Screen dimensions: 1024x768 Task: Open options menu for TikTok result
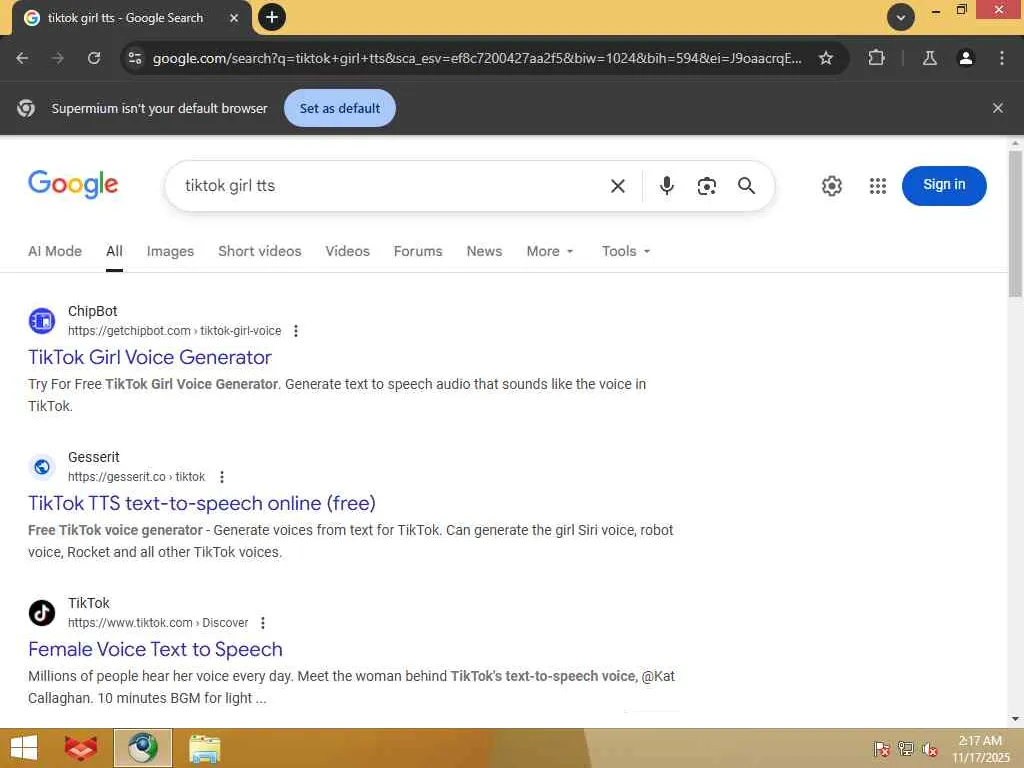pos(263,623)
